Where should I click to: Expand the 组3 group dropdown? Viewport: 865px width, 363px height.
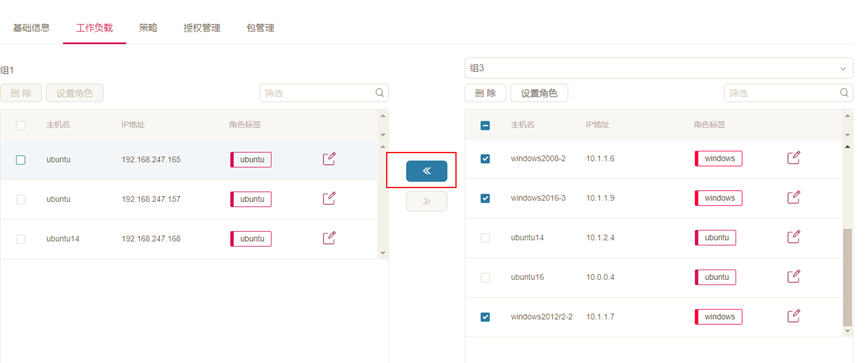click(659, 68)
